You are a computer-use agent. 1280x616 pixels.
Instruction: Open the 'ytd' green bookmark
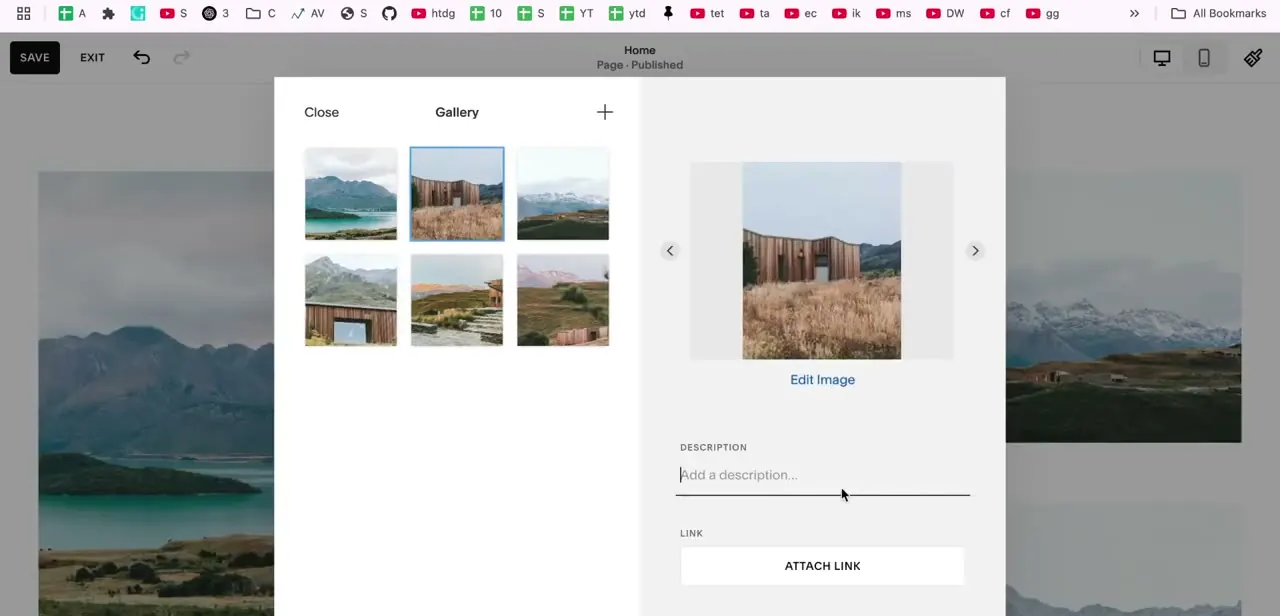(627, 14)
